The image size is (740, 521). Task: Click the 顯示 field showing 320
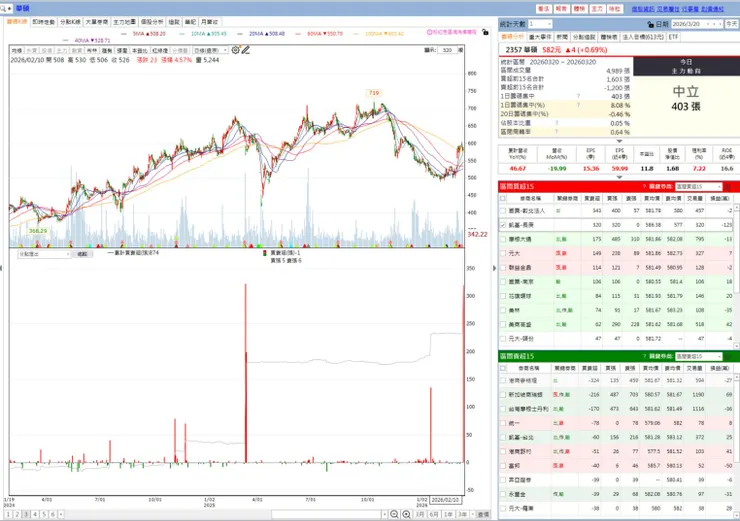point(447,50)
